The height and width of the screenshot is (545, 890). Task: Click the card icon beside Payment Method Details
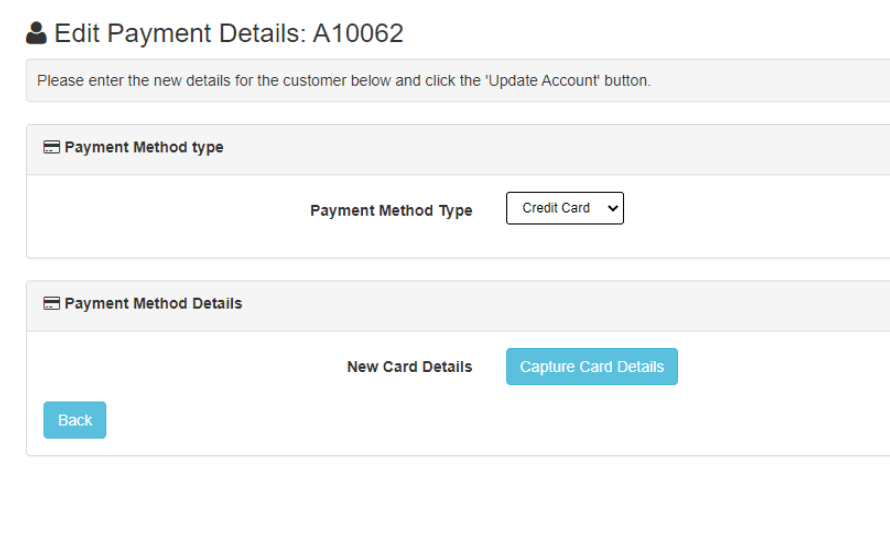pyautogui.click(x=52, y=304)
